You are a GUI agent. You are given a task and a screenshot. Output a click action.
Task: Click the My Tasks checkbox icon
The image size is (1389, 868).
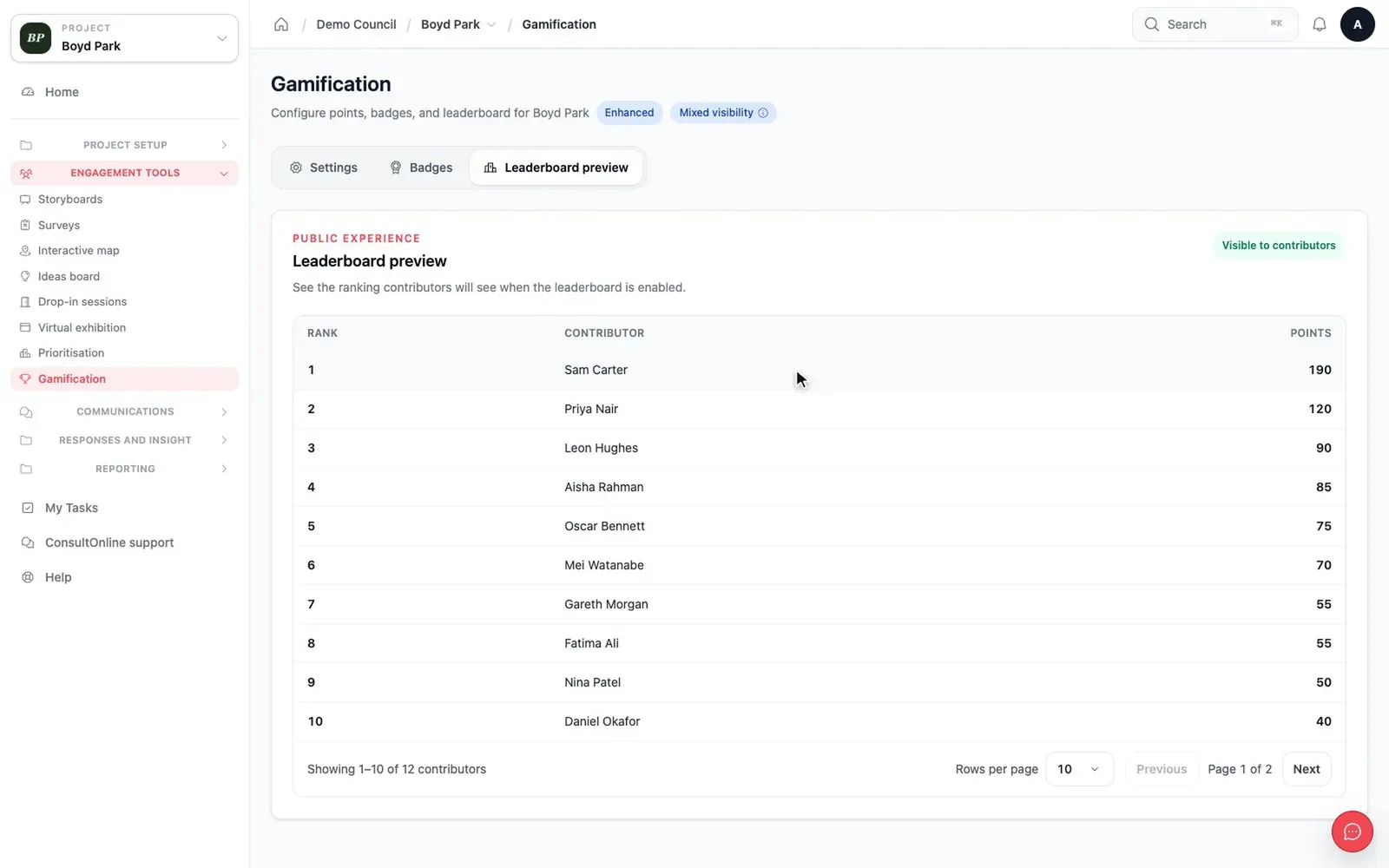point(28,508)
